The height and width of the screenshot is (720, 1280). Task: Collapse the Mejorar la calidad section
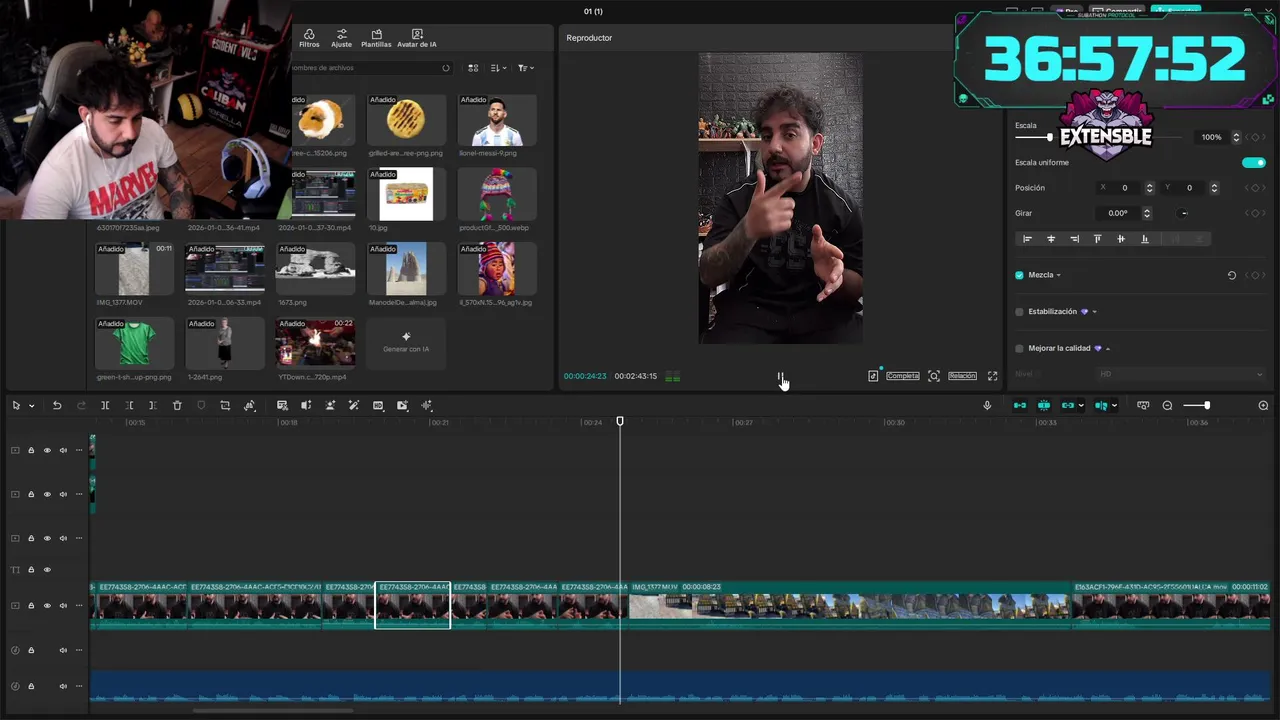[1108, 348]
